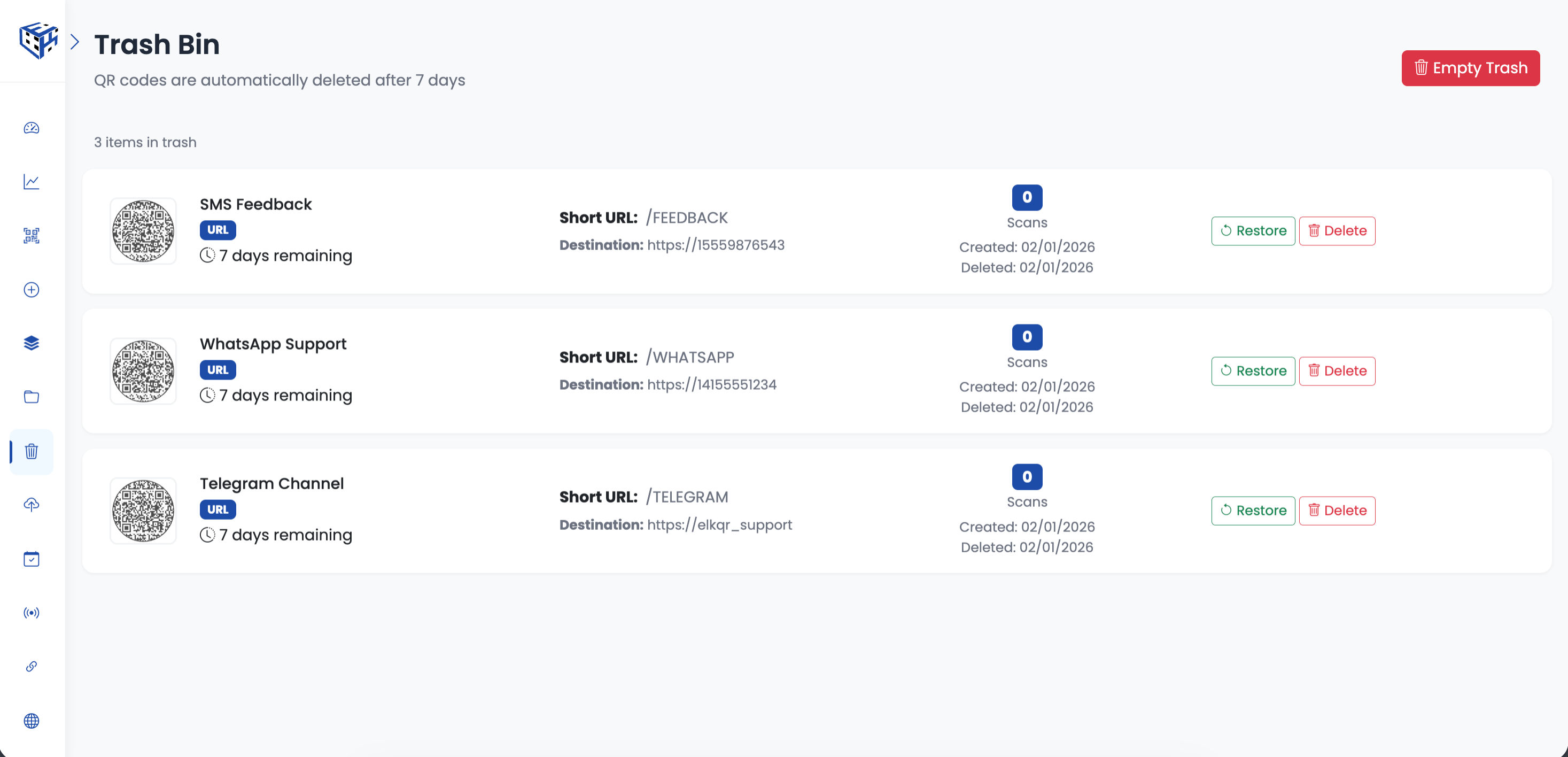This screenshot has width=1568, height=757.
Task: Select the trash bin sidebar icon
Action: click(32, 451)
